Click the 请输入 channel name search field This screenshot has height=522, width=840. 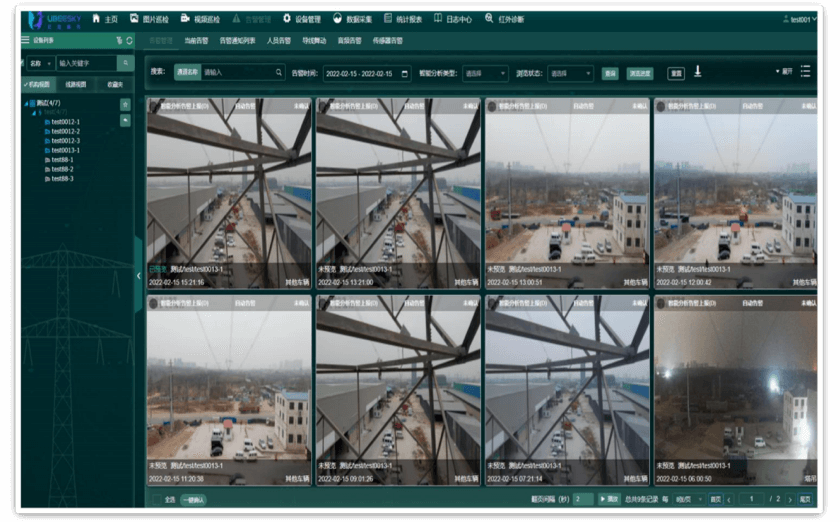click(x=237, y=72)
